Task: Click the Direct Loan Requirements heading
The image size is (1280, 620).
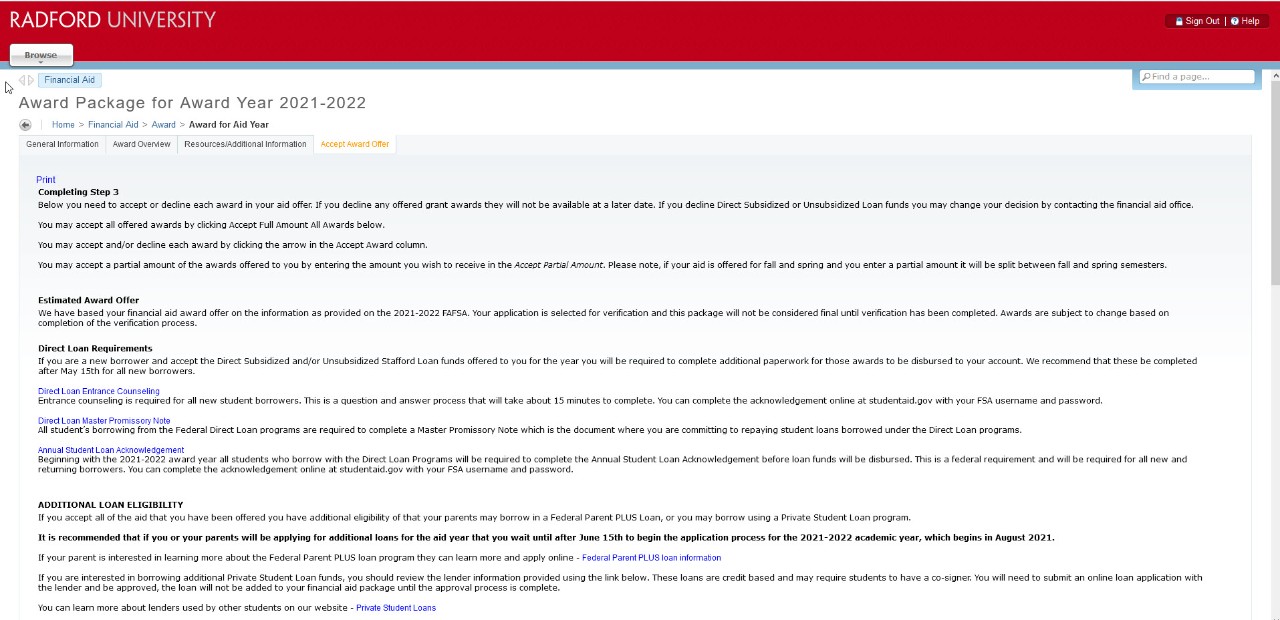Action: (x=95, y=348)
